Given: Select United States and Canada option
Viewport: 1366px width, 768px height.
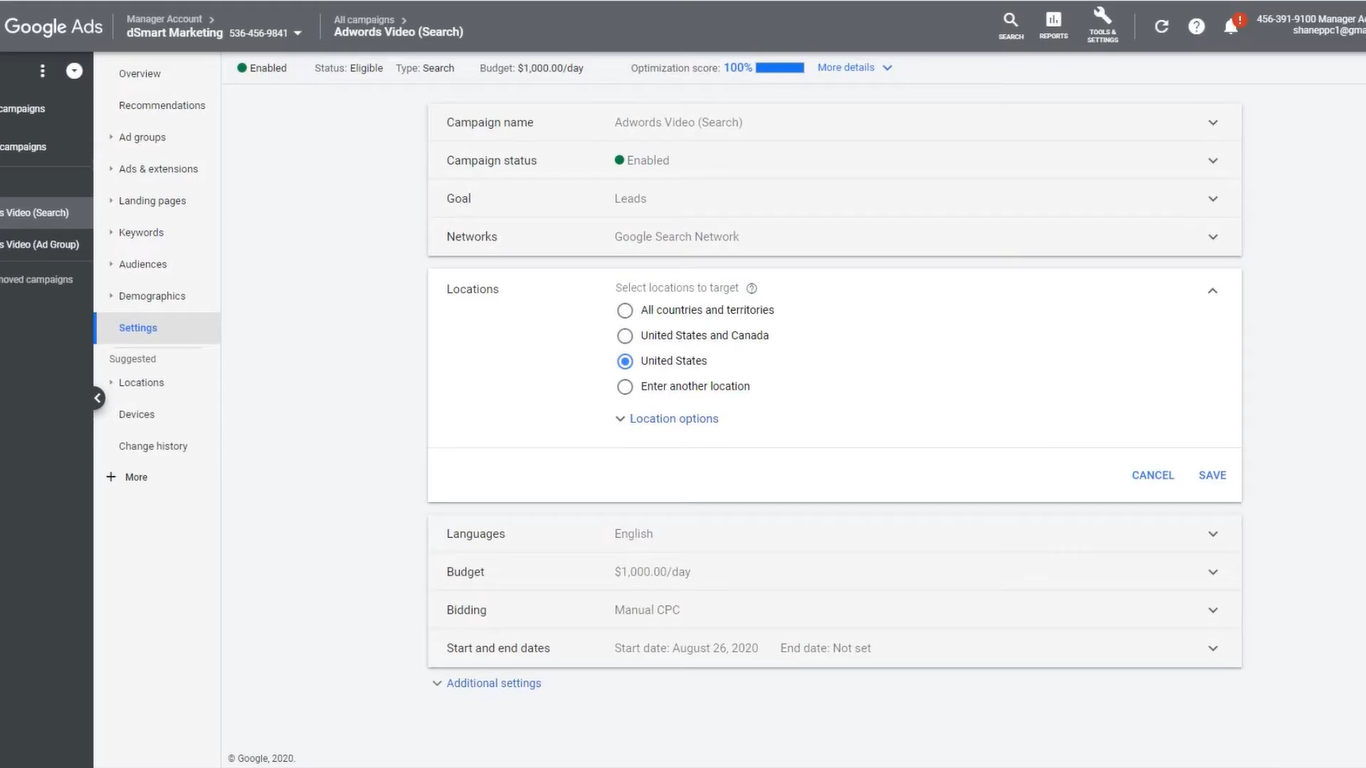Looking at the screenshot, I should (625, 336).
